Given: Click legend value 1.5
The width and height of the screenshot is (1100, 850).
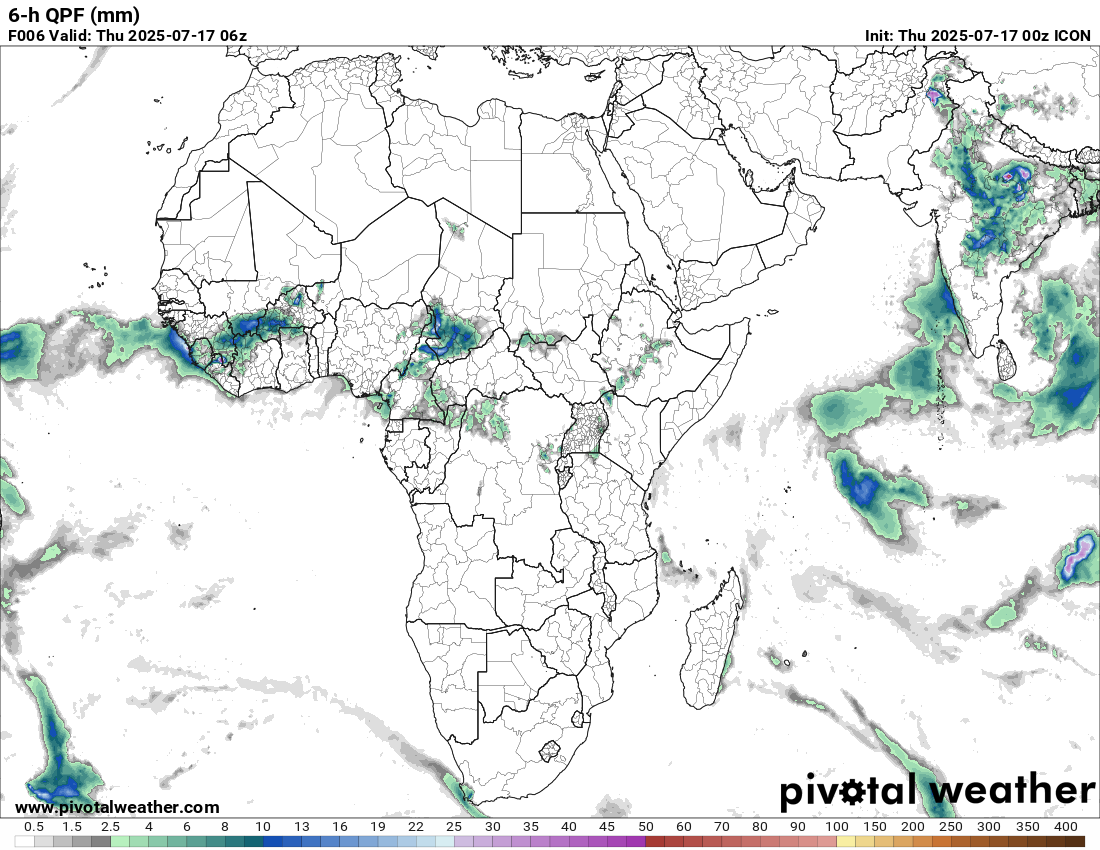Looking at the screenshot, I should click(72, 827).
